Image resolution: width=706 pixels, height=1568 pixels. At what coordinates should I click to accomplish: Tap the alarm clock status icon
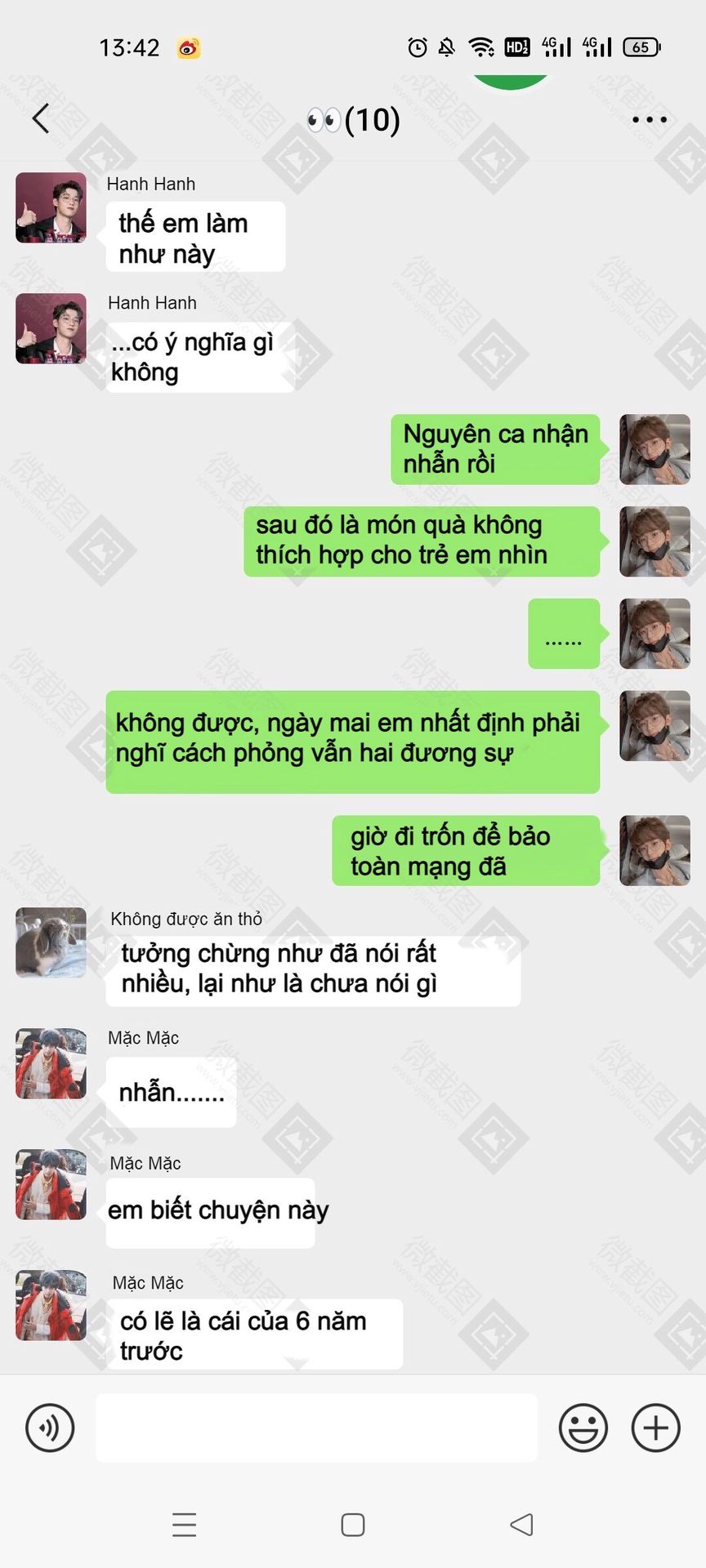[418, 47]
